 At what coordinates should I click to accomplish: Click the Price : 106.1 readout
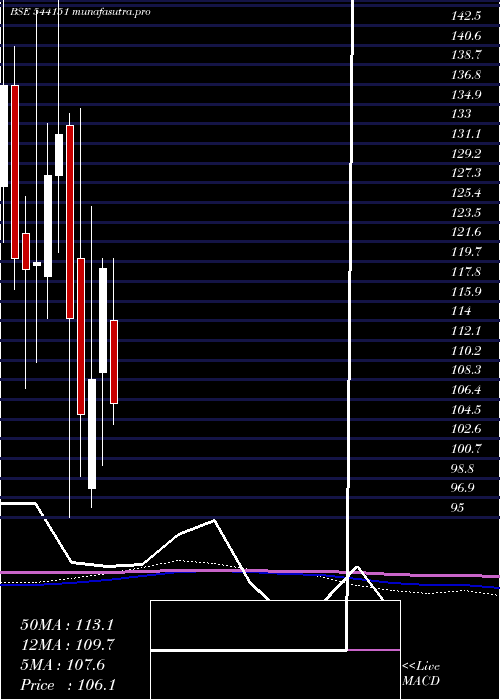(67, 685)
